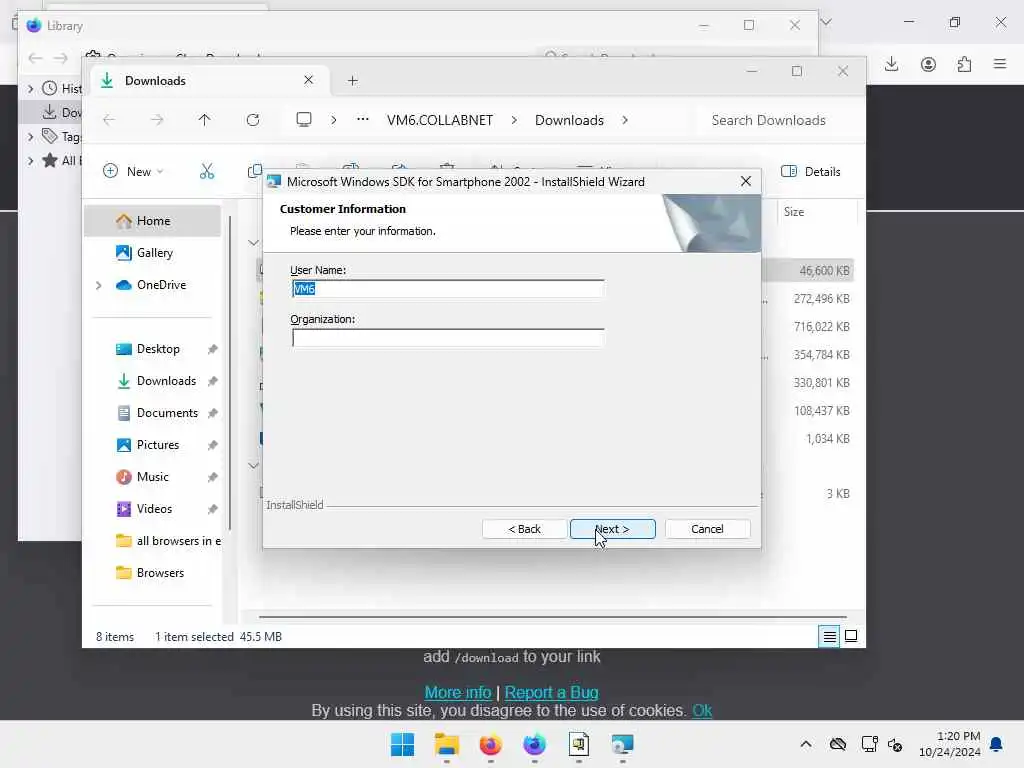1024x768 pixels.
Task: Collapse the first file group chevron
Action: click(x=253, y=243)
